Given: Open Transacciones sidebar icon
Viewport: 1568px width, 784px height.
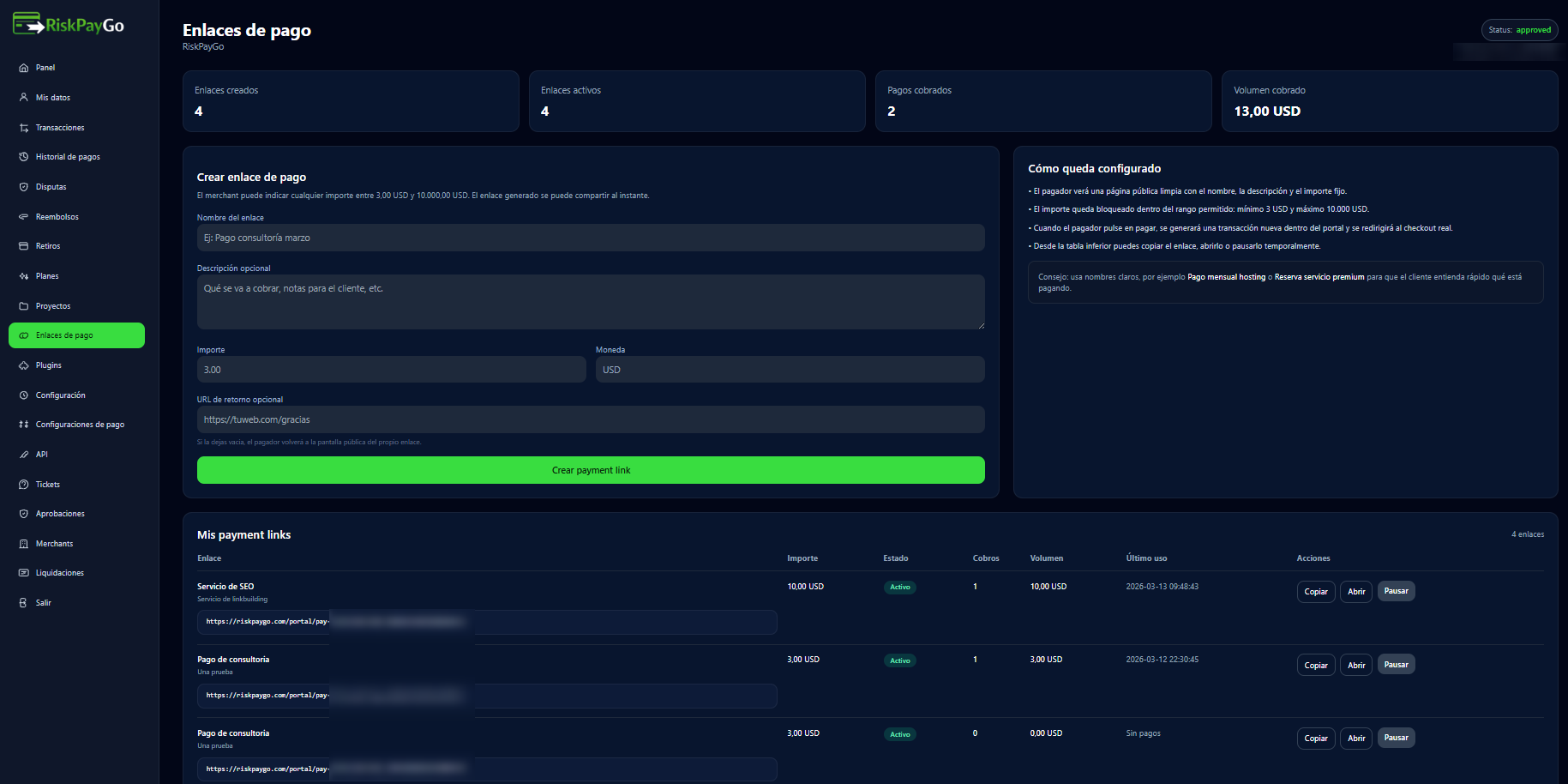Looking at the screenshot, I should coord(24,128).
